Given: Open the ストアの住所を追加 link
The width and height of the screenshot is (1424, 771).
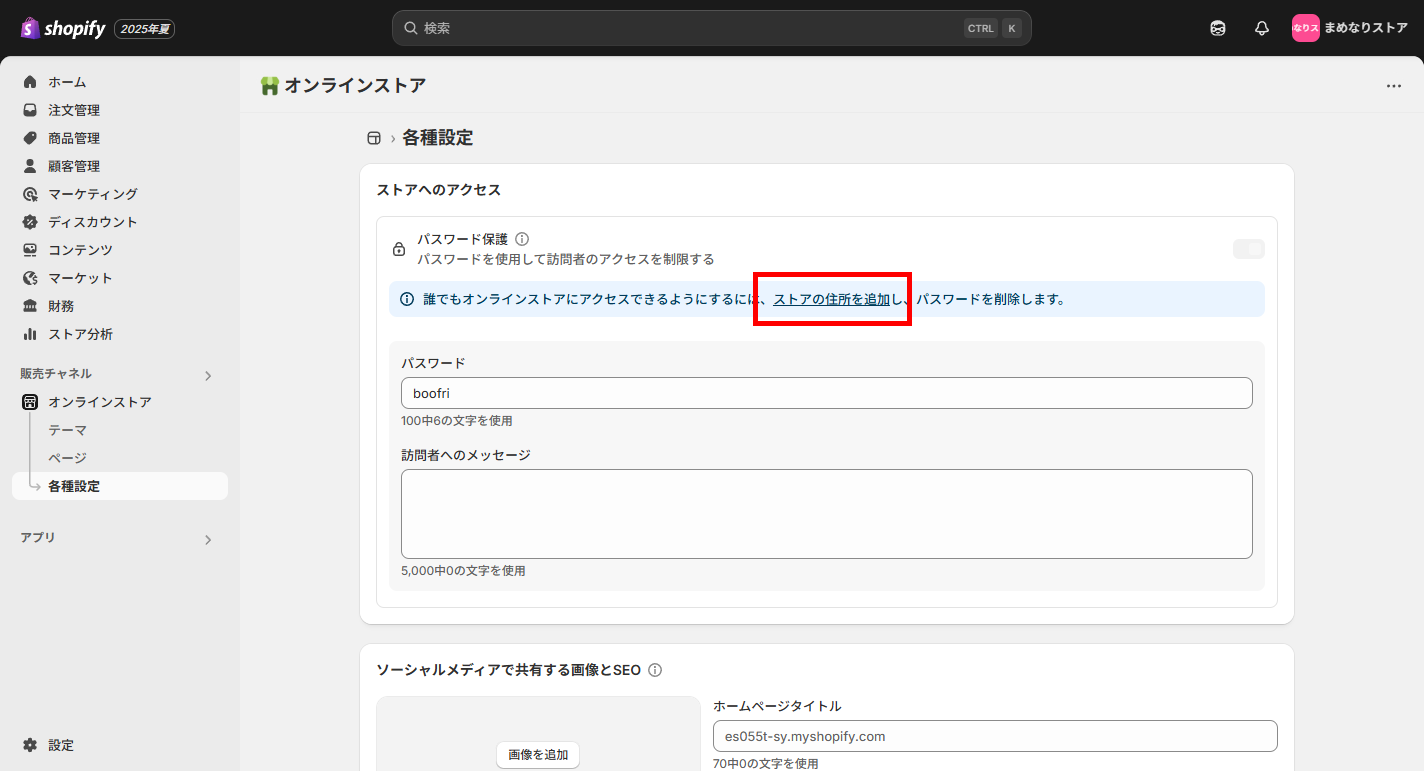Looking at the screenshot, I should 831,299.
